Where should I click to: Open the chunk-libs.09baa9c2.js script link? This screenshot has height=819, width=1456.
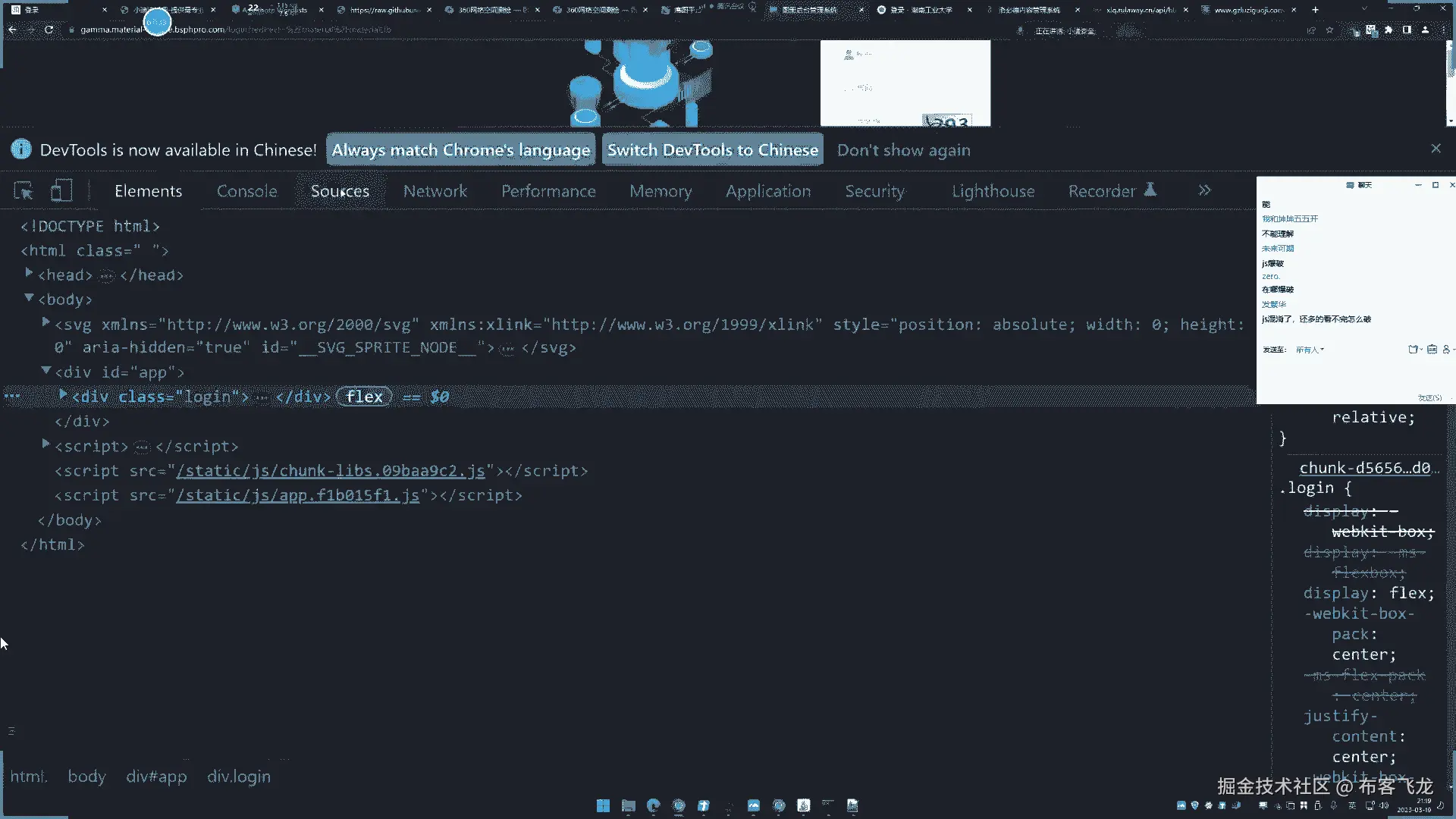pyautogui.click(x=330, y=471)
